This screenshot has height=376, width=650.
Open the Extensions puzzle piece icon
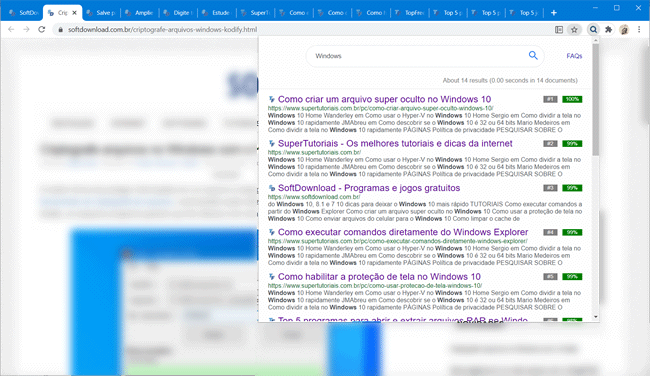click(x=609, y=29)
